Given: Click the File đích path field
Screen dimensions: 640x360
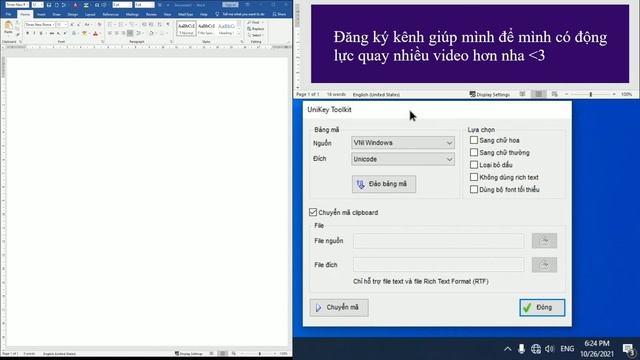Looking at the screenshot, I should point(439,265).
